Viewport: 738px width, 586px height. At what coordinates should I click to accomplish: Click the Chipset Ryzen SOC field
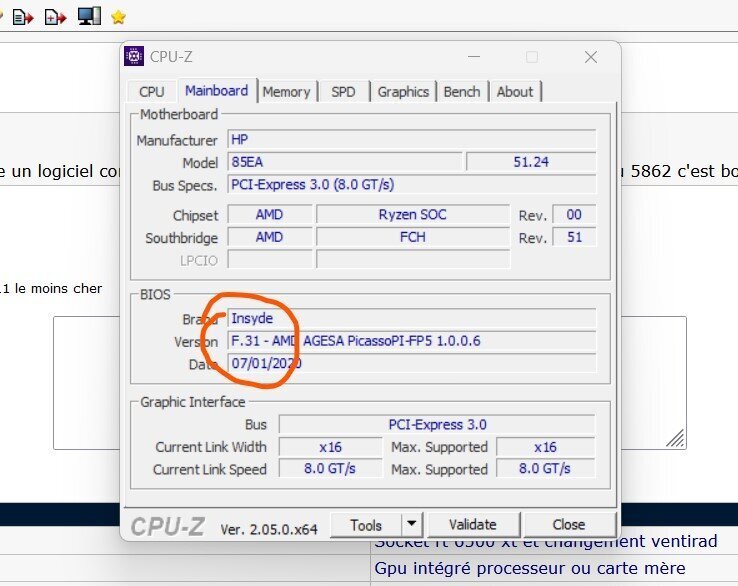point(413,215)
